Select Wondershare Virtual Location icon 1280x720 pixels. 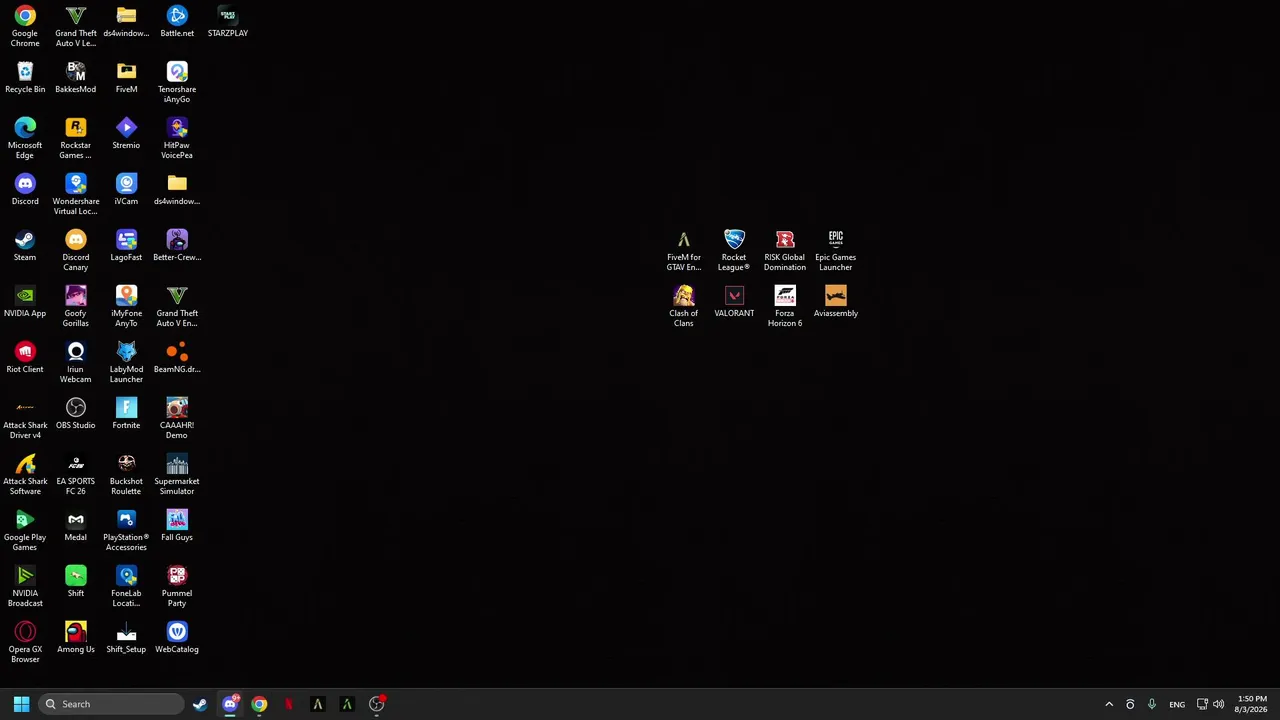point(76,194)
